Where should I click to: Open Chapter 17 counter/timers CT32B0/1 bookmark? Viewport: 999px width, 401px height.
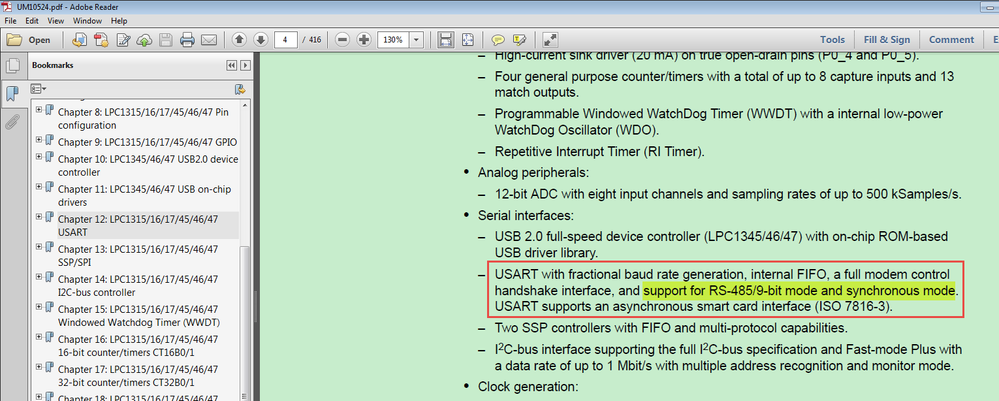(138, 375)
